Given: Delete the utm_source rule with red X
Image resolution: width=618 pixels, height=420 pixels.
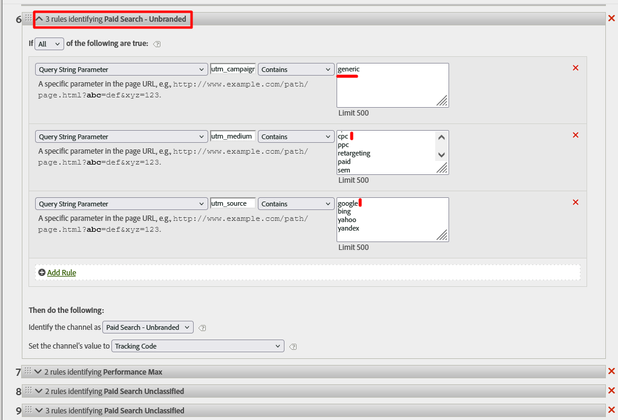Looking at the screenshot, I should (x=575, y=202).
